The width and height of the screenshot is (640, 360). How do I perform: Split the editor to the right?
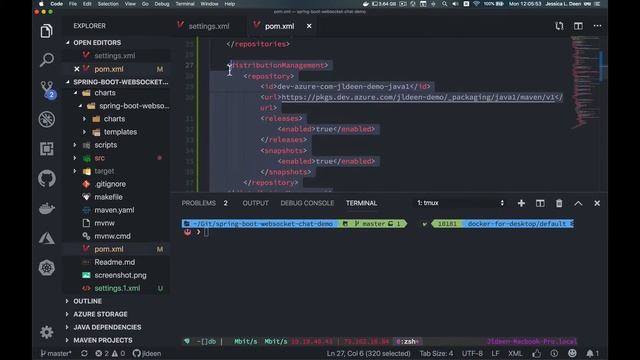[578, 26]
